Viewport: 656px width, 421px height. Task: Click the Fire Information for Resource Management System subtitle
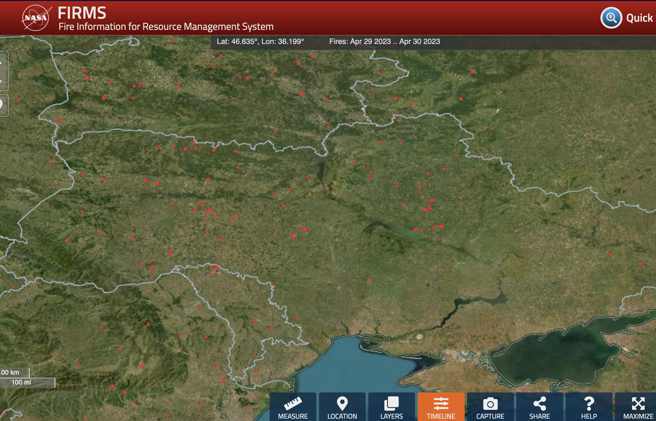point(165,27)
